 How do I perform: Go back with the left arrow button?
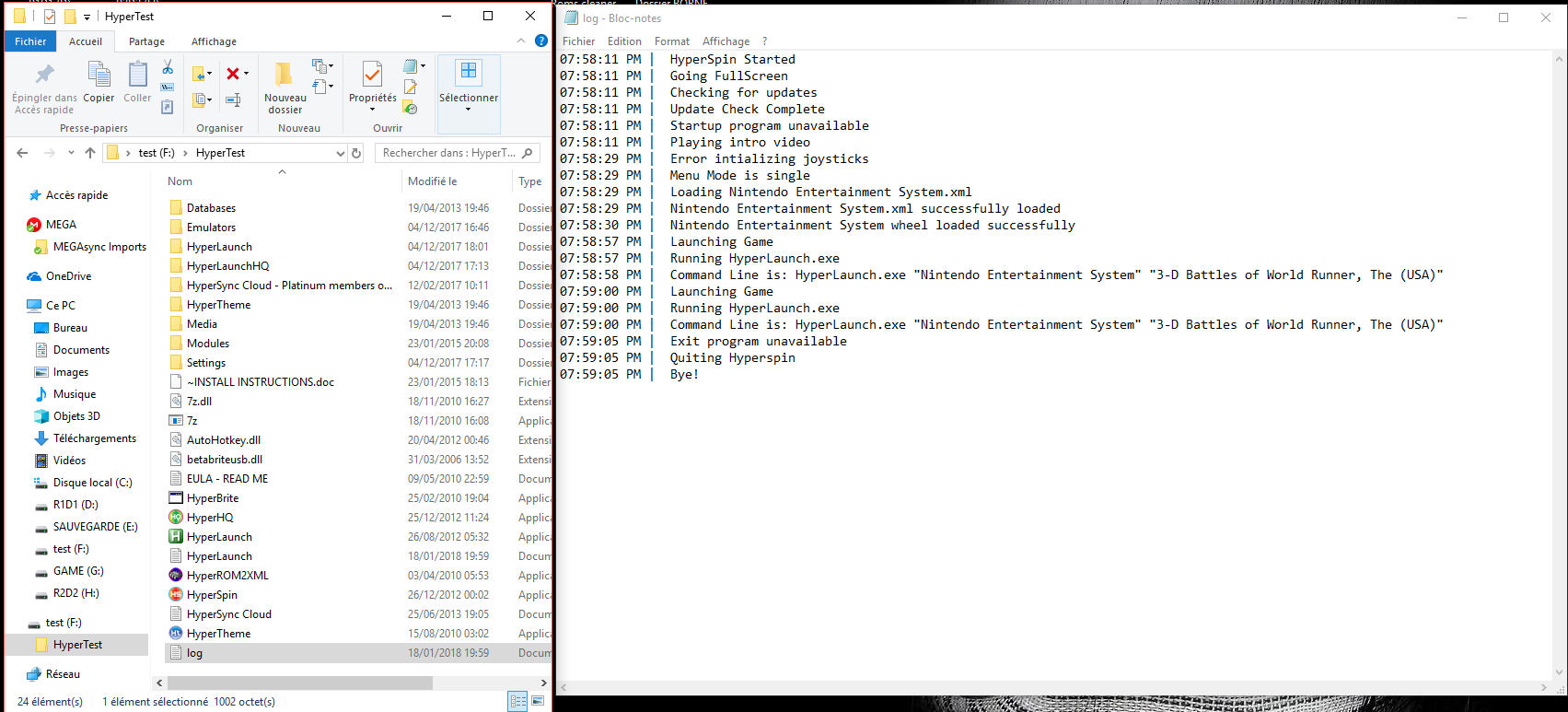(x=22, y=153)
